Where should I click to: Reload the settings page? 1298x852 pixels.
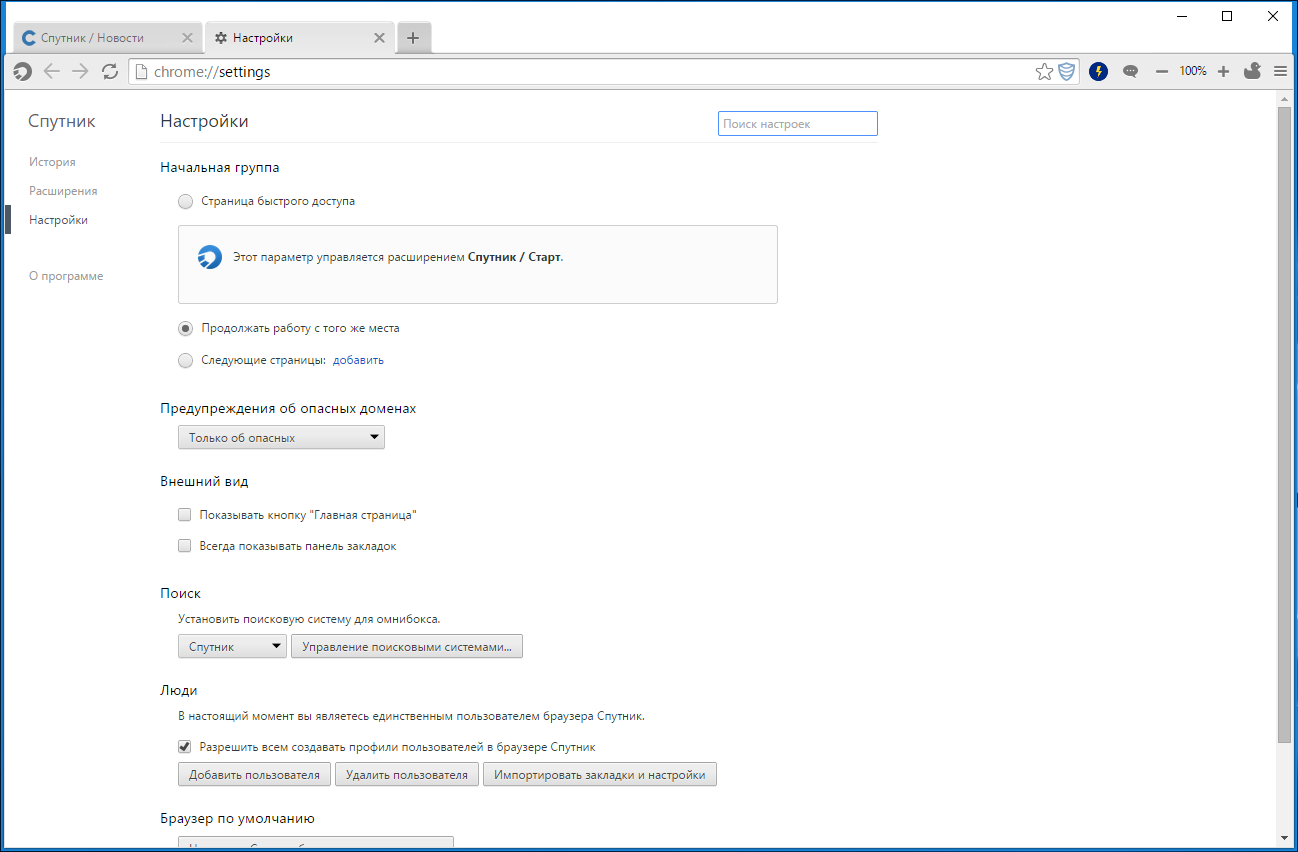(110, 71)
